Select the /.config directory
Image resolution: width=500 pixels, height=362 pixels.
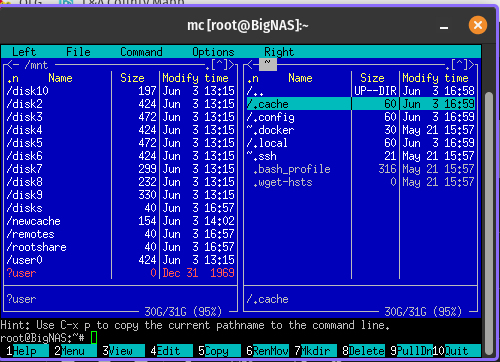(x=361, y=117)
